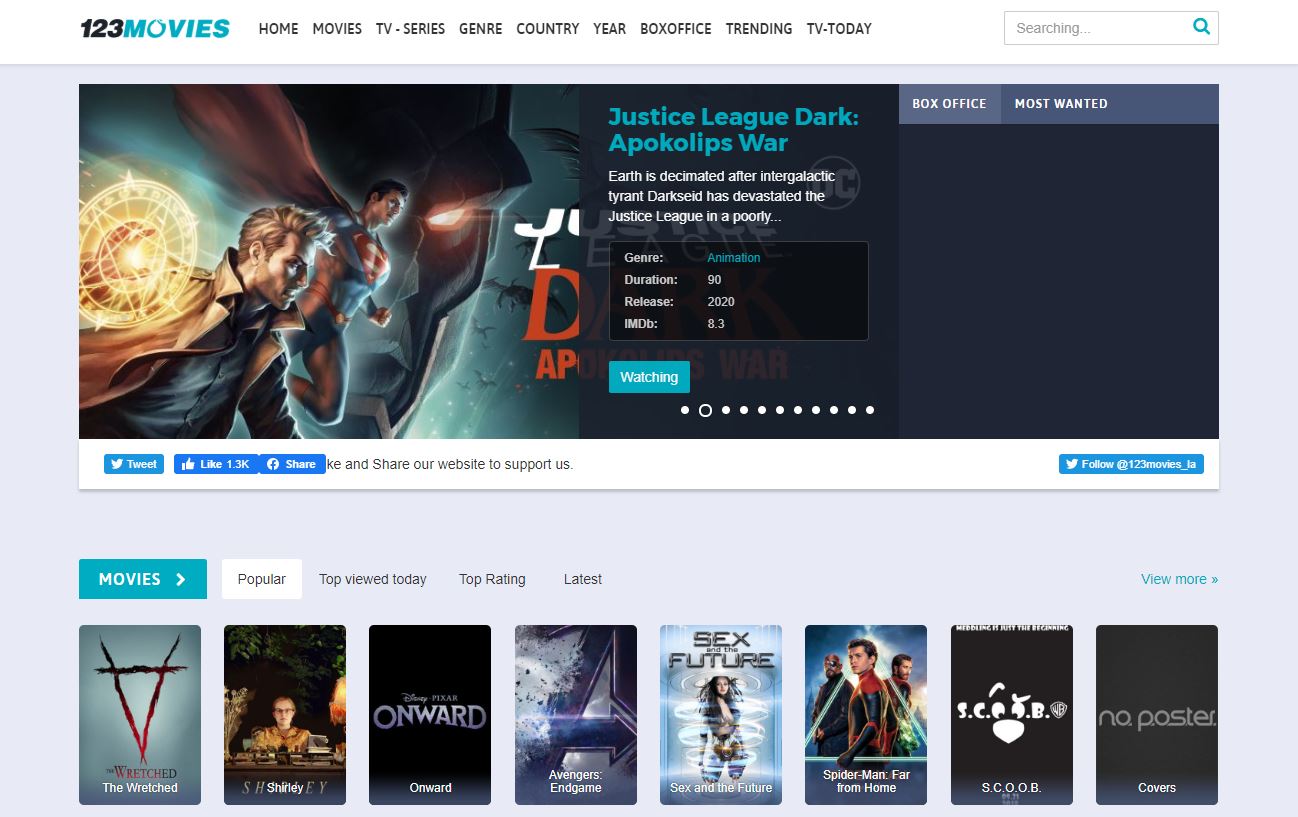This screenshot has height=817, width=1298.
Task: Click the View more » link
Action: [x=1180, y=579]
